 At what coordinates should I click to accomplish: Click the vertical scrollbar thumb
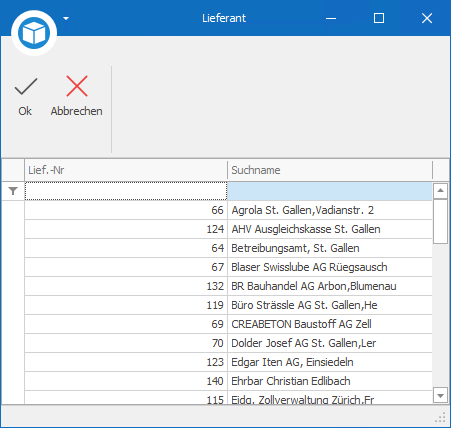coord(440,221)
